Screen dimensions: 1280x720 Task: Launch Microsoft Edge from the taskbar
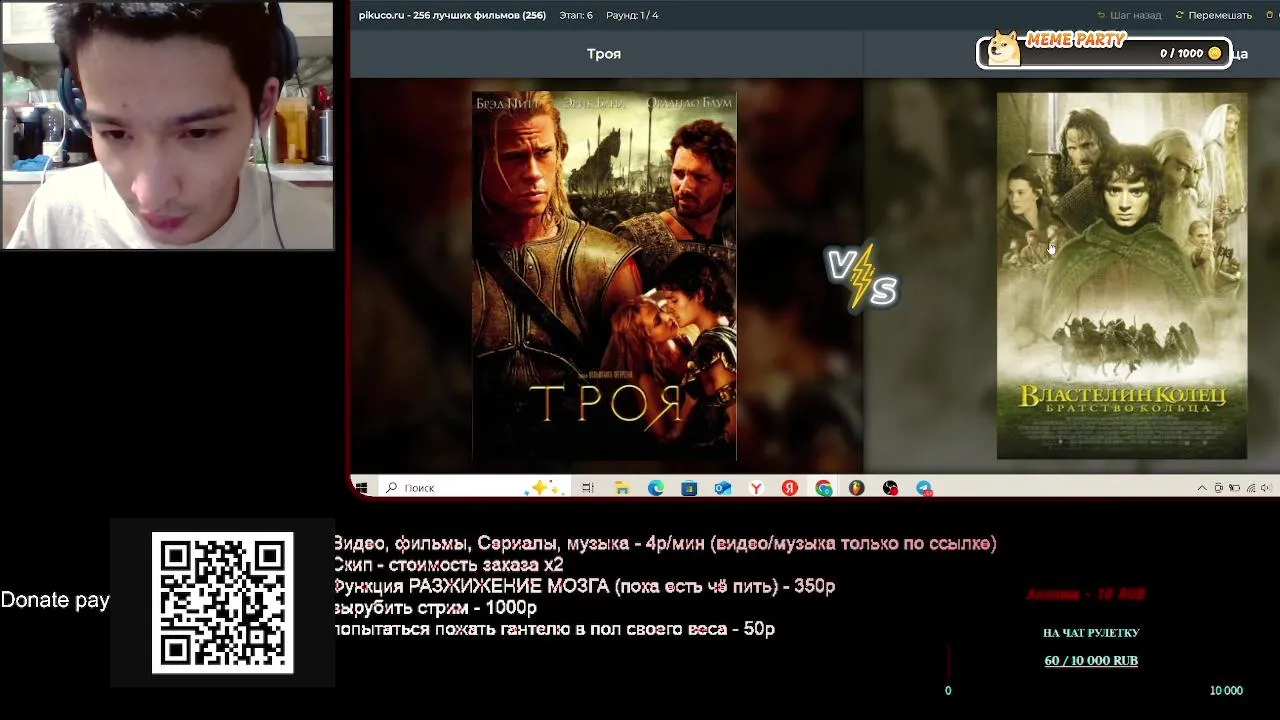click(x=655, y=488)
